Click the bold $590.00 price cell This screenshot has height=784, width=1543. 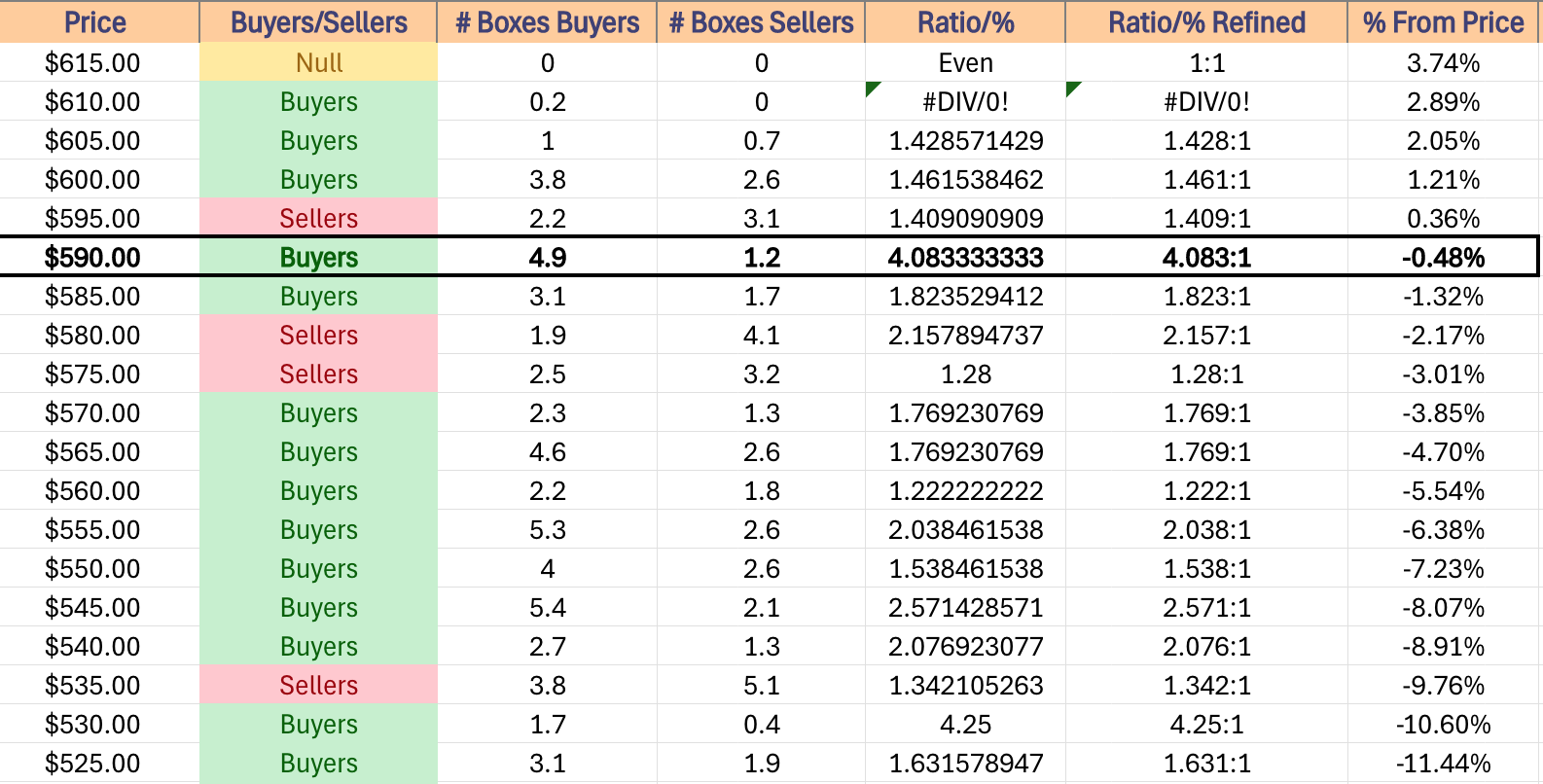tap(99, 257)
